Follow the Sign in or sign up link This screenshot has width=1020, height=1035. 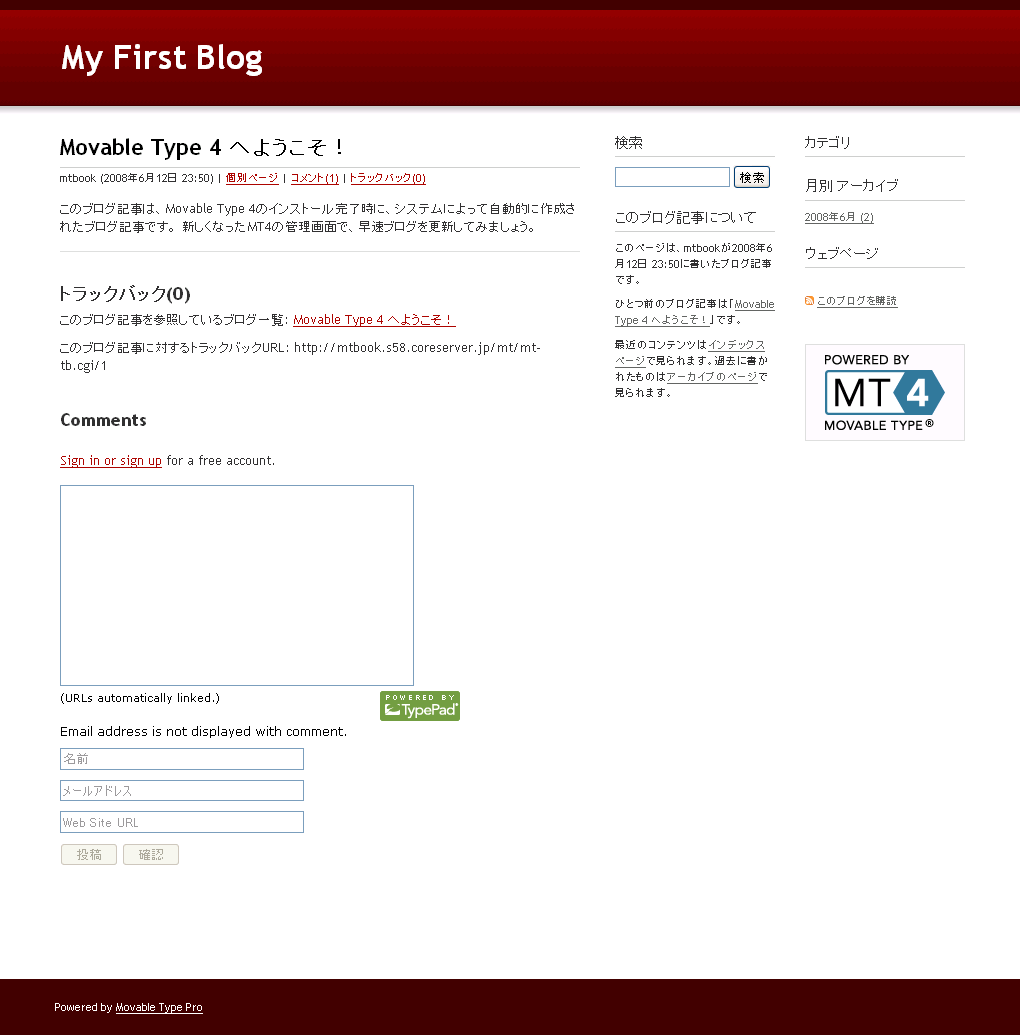pos(111,461)
